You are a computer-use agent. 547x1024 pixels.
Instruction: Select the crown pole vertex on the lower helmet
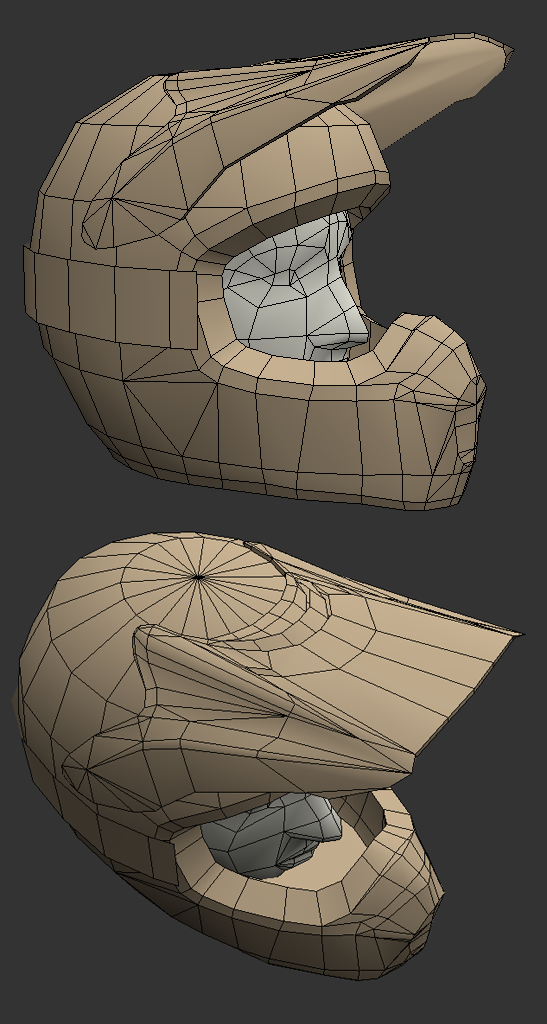coord(198,577)
